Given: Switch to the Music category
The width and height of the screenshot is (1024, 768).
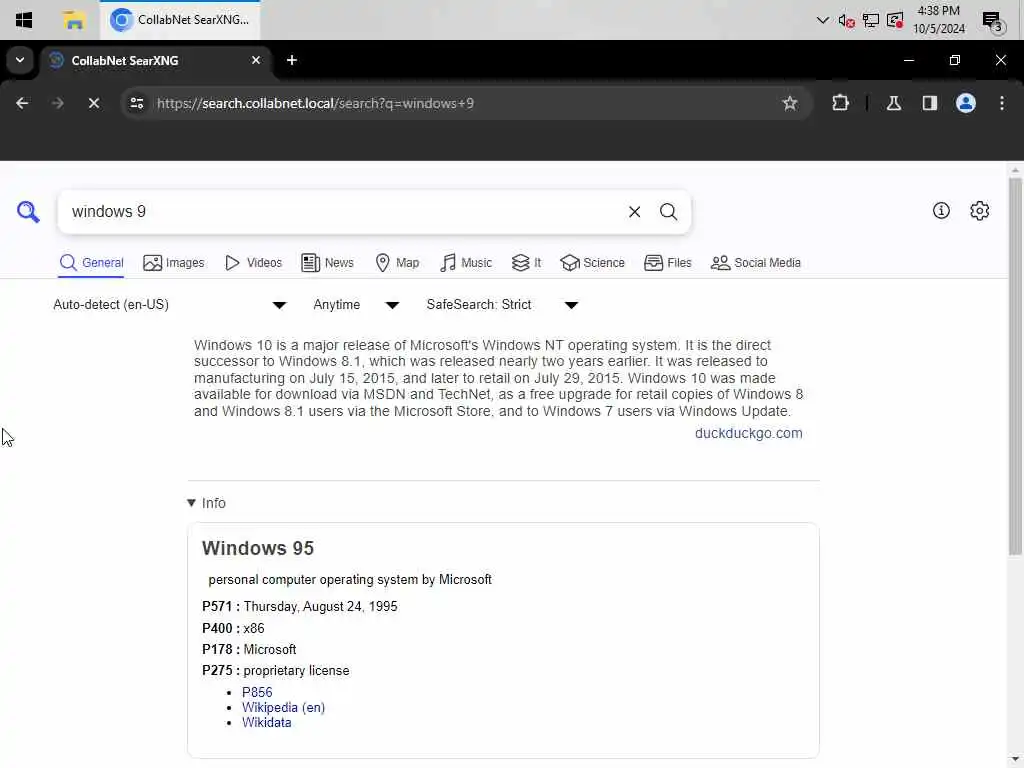Looking at the screenshot, I should coord(466,263).
